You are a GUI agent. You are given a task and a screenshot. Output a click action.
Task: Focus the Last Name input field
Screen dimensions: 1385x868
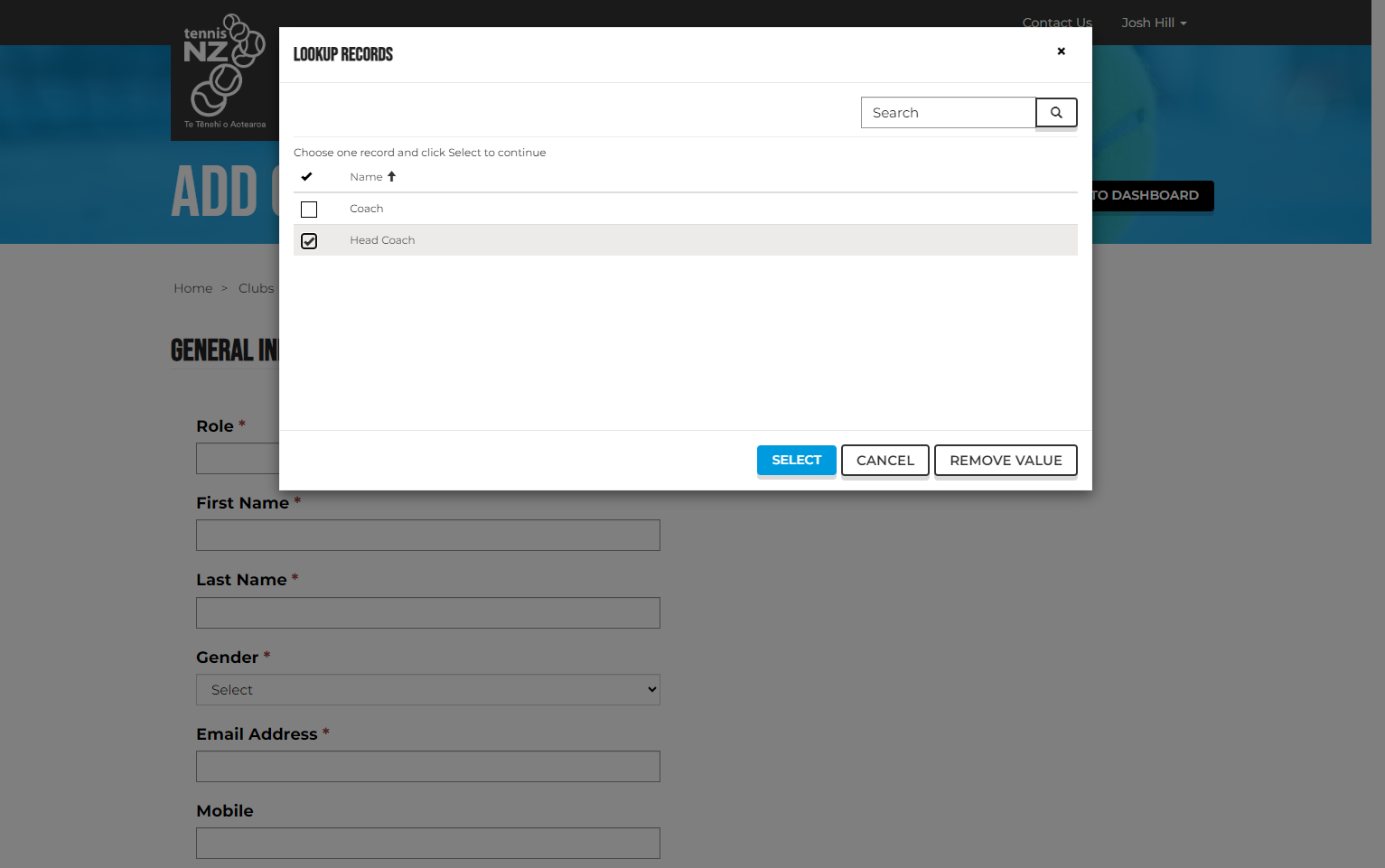tap(428, 613)
